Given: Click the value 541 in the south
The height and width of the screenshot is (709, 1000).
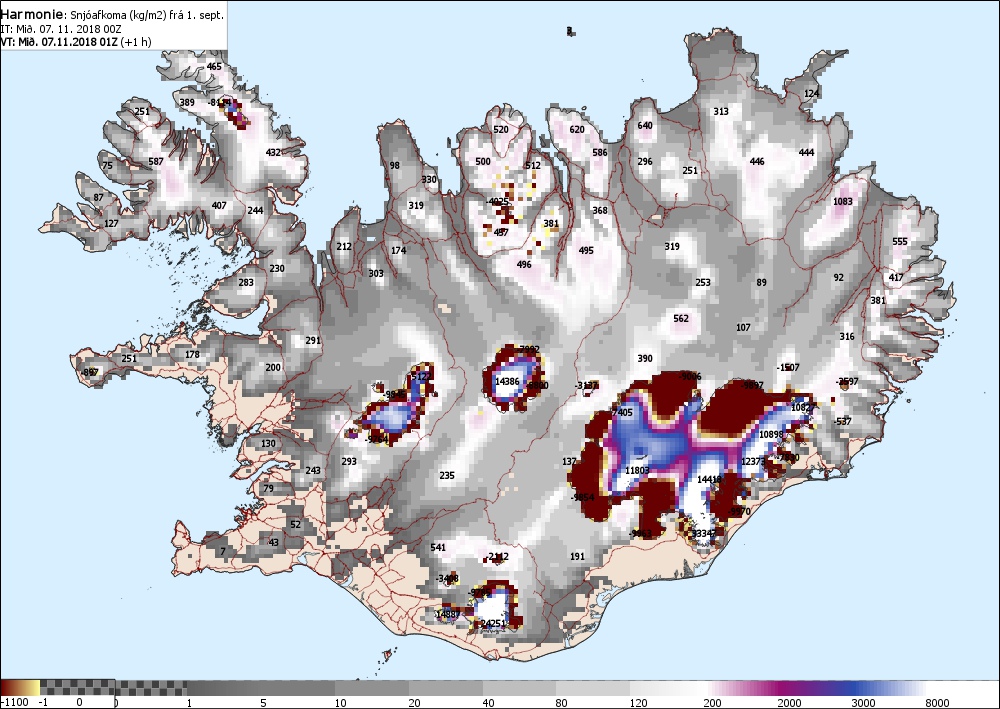Looking at the screenshot, I should [x=438, y=547].
